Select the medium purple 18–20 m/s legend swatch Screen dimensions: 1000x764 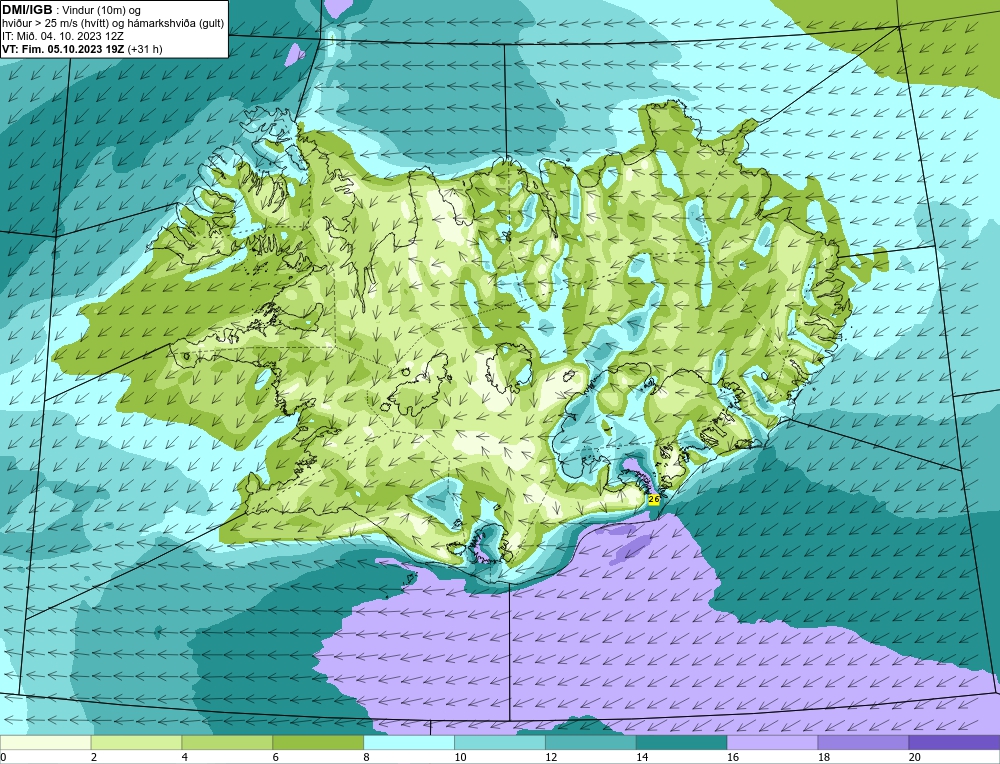pos(864,743)
